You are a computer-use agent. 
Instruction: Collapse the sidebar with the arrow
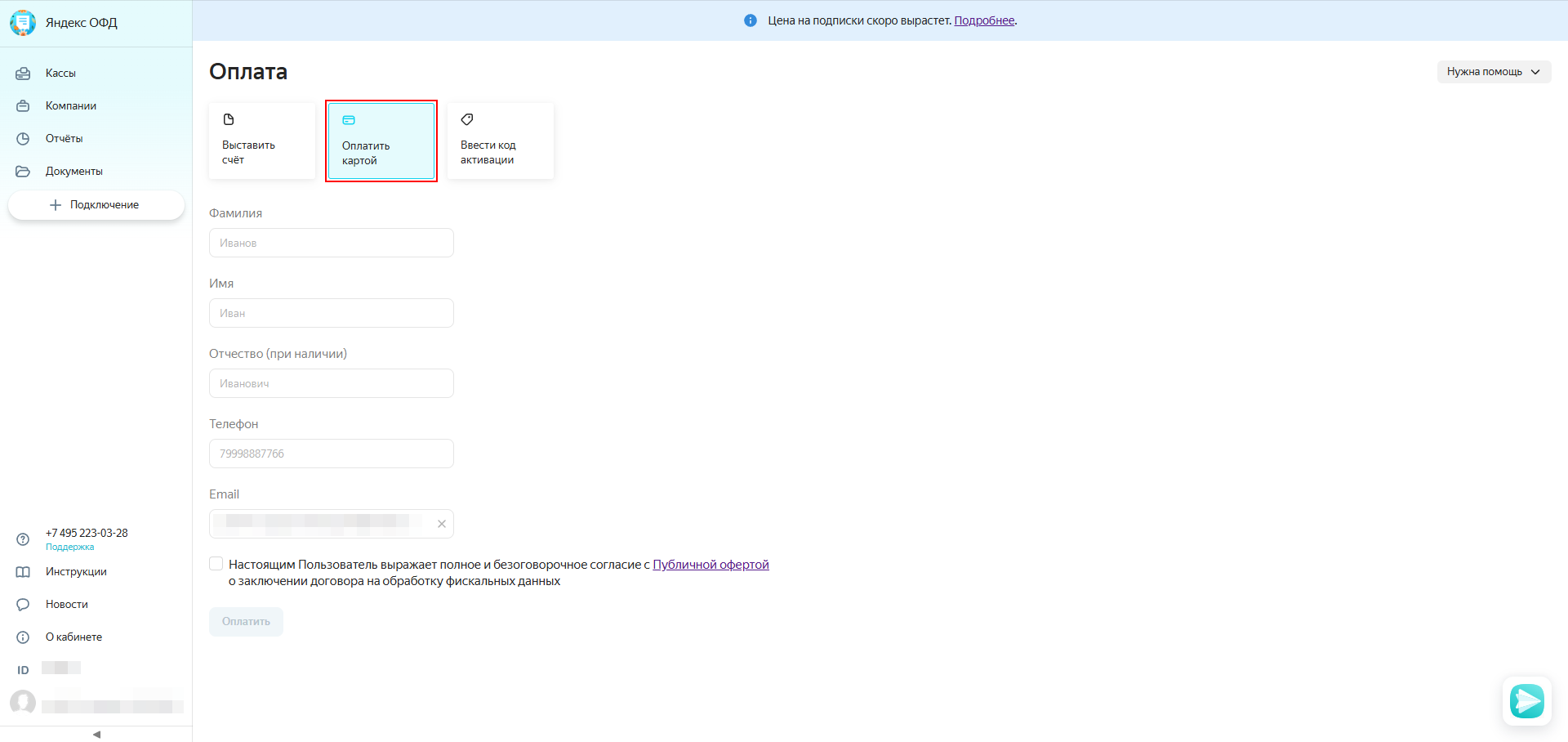tap(96, 734)
